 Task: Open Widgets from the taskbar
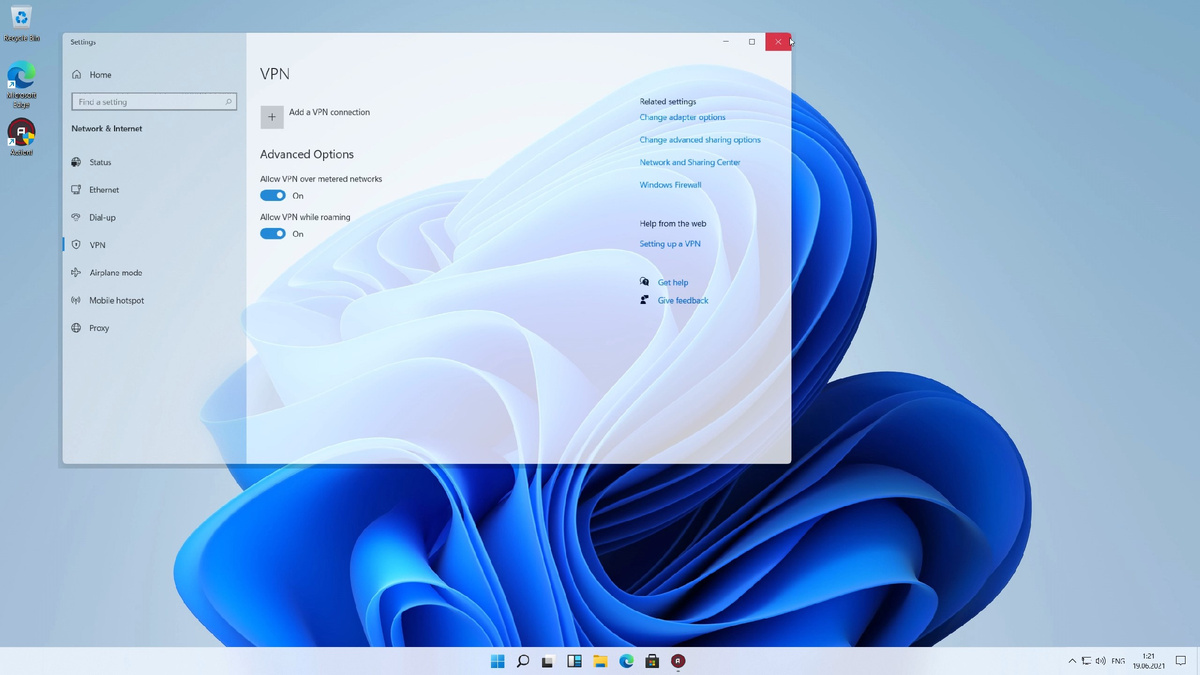pos(574,661)
